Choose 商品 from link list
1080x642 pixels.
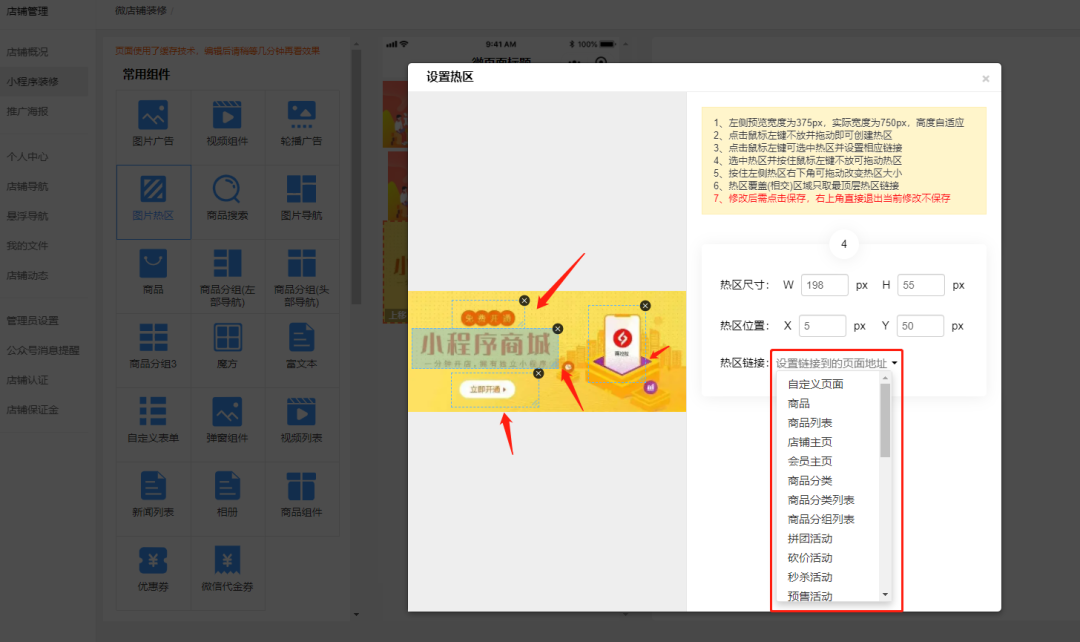click(x=799, y=403)
